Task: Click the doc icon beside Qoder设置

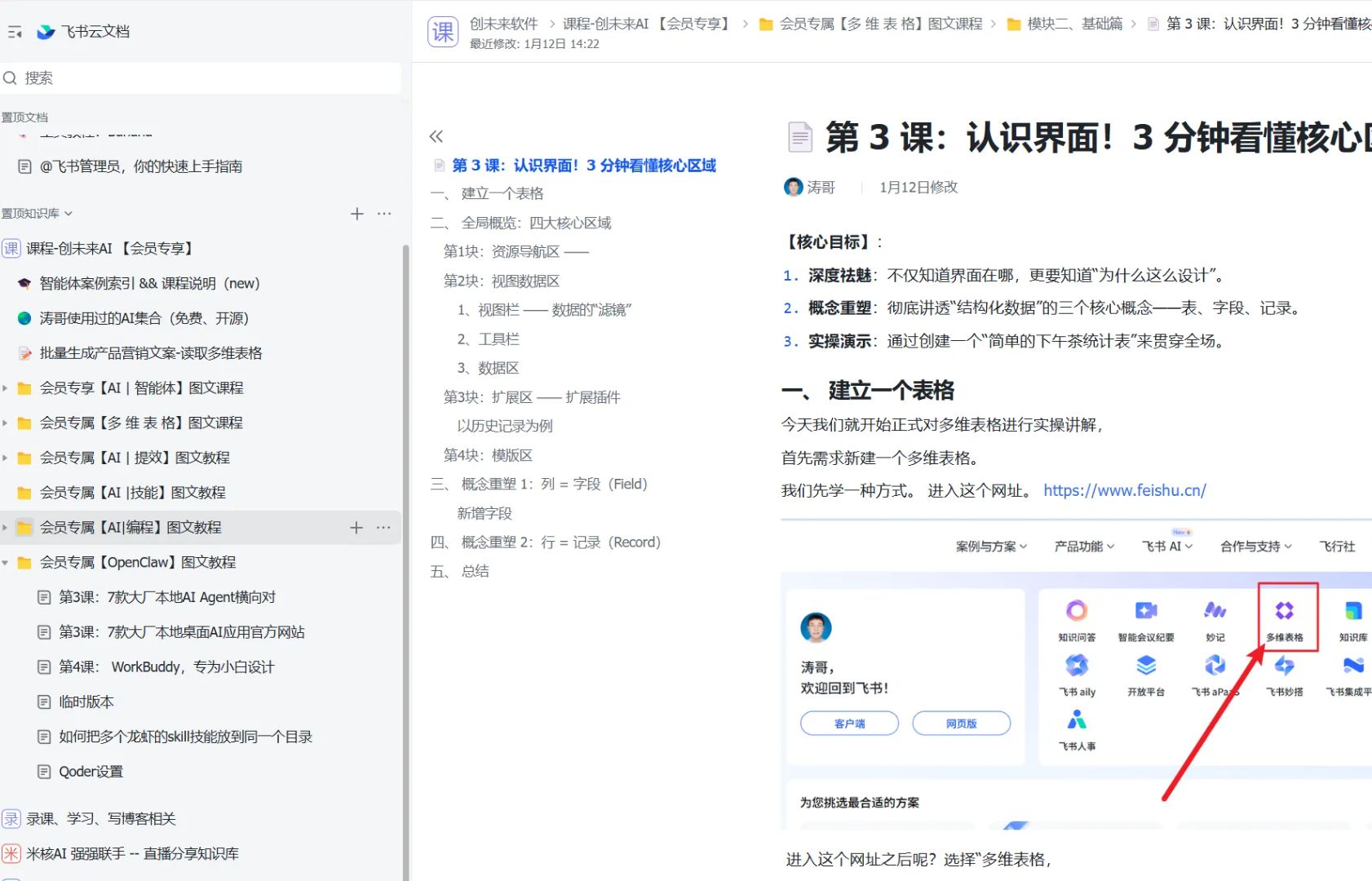Action: pyautogui.click(x=44, y=773)
